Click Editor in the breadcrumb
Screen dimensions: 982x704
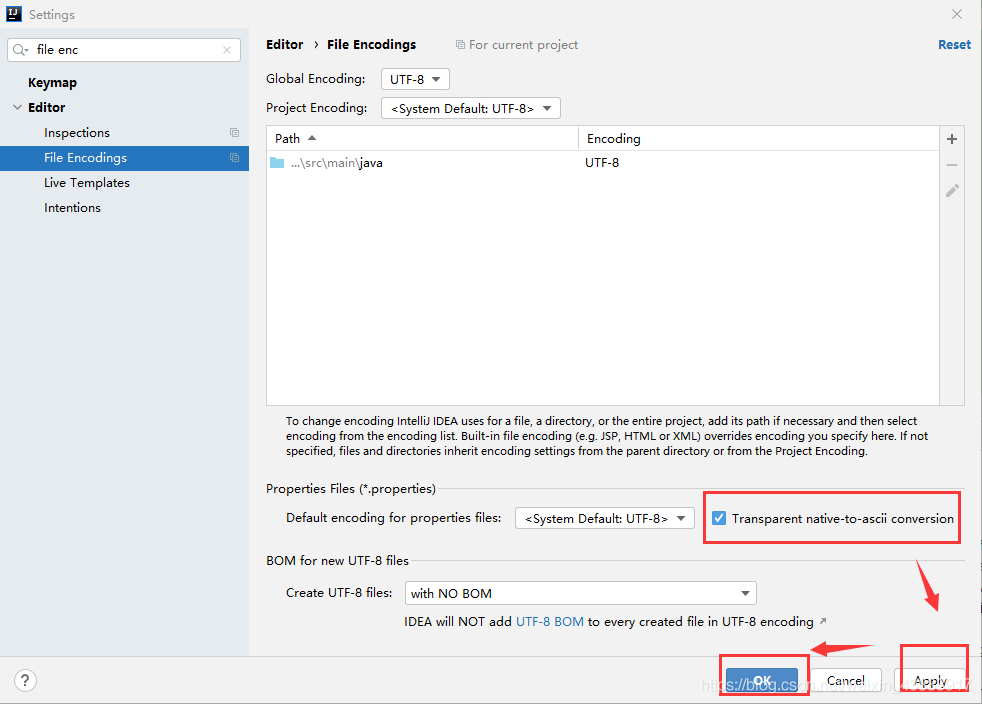(x=284, y=44)
